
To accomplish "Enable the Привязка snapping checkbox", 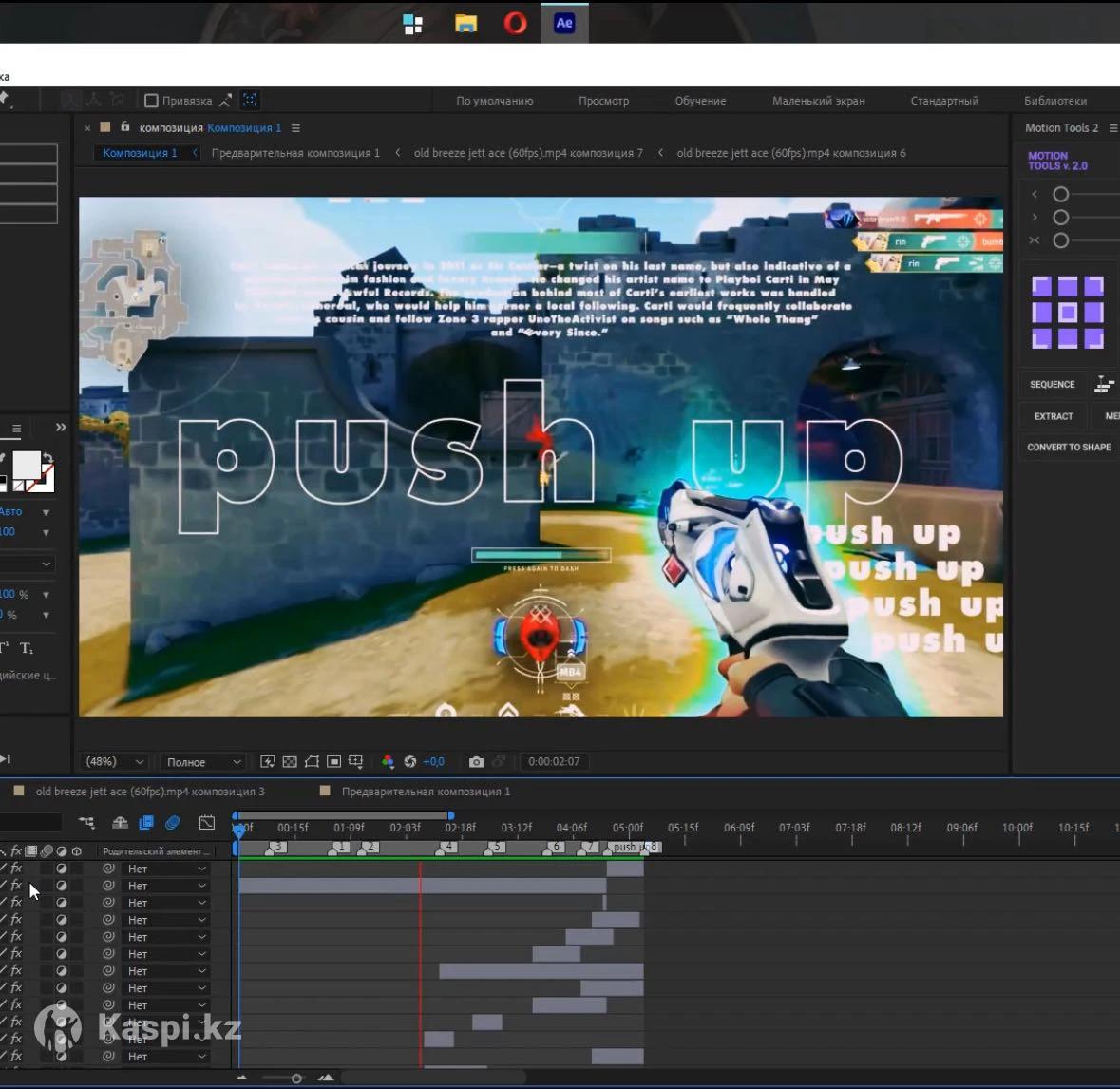I will click(x=151, y=101).
